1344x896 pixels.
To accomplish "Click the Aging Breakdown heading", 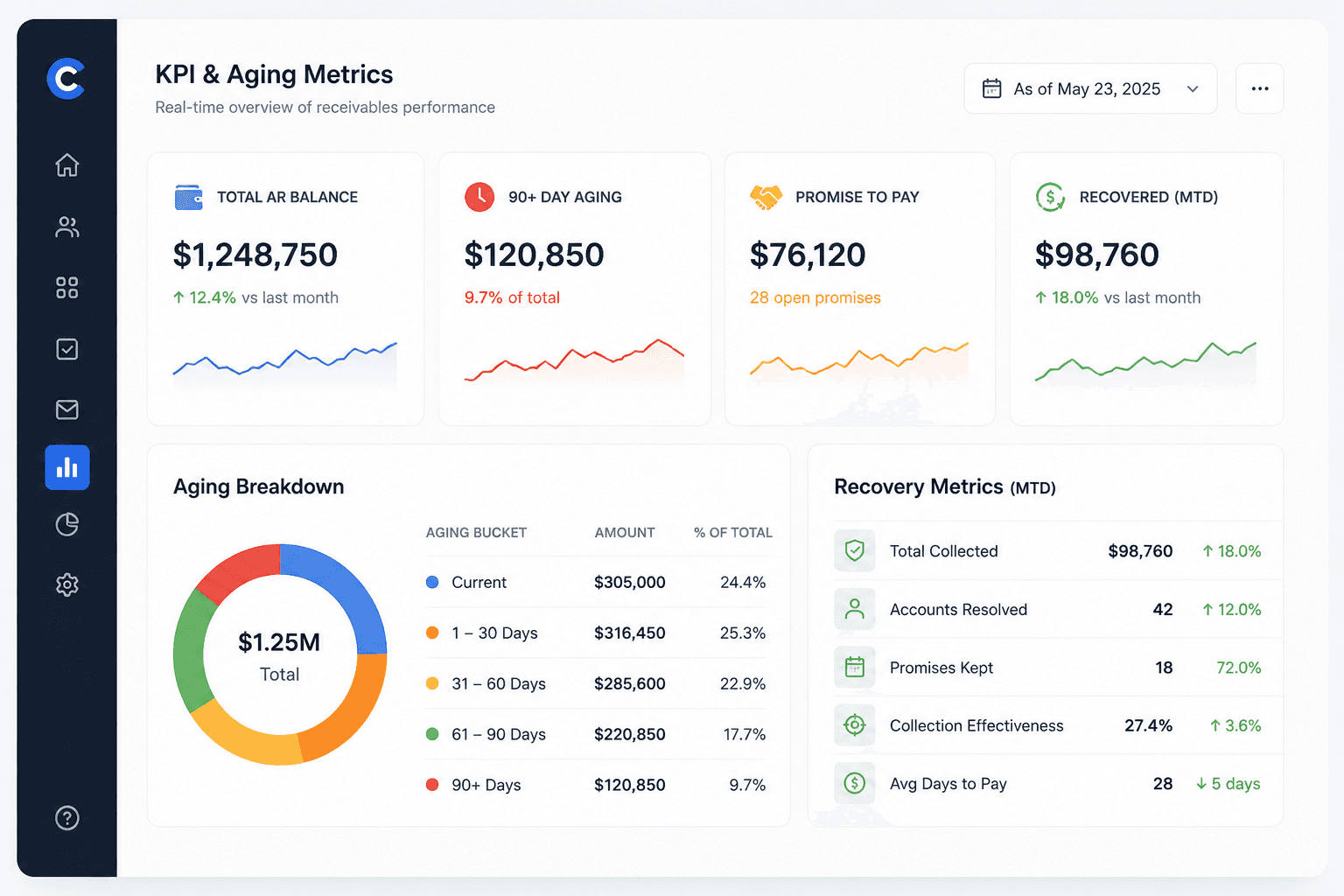I will [259, 486].
